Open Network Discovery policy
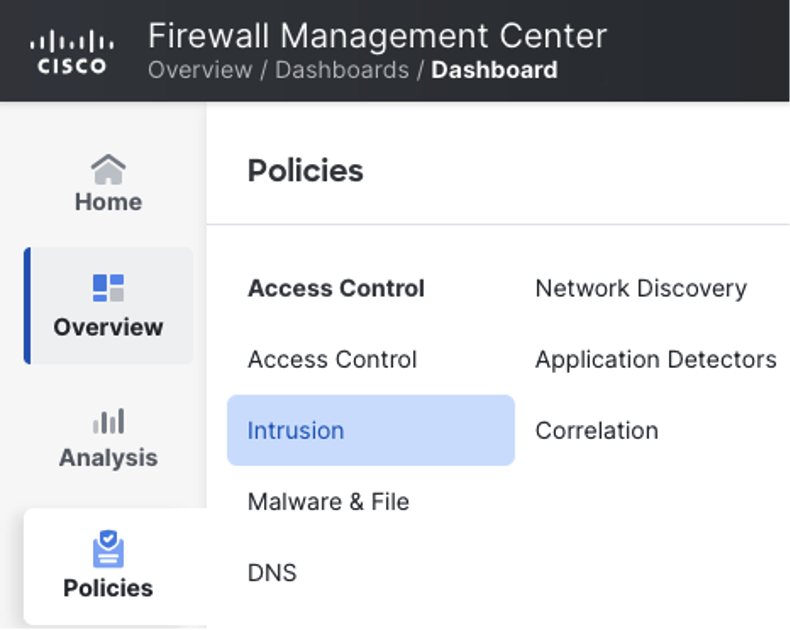Screen dimensions: 790x630 (641, 288)
